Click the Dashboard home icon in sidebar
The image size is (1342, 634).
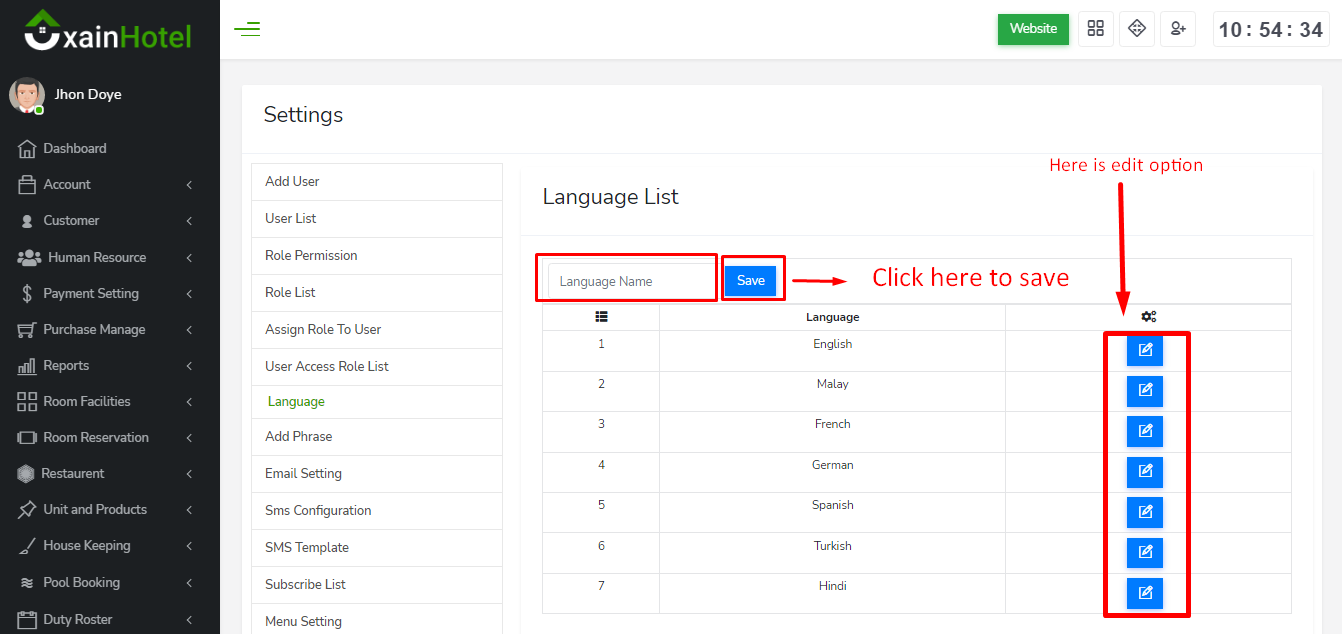click(x=27, y=149)
